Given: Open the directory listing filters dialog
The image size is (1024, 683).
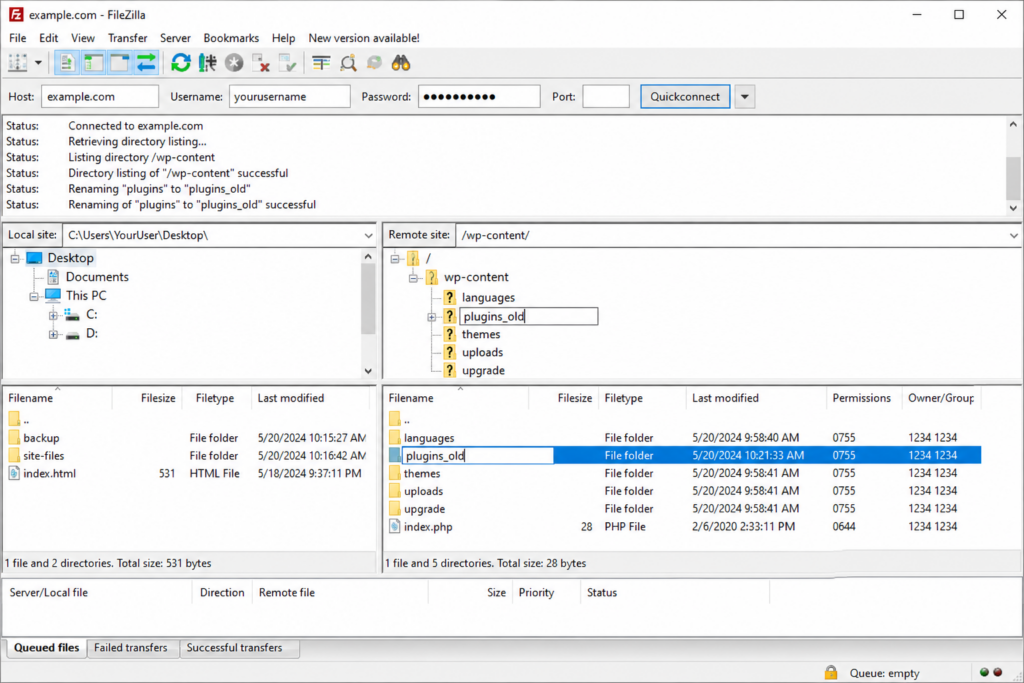Looking at the screenshot, I should (x=321, y=63).
